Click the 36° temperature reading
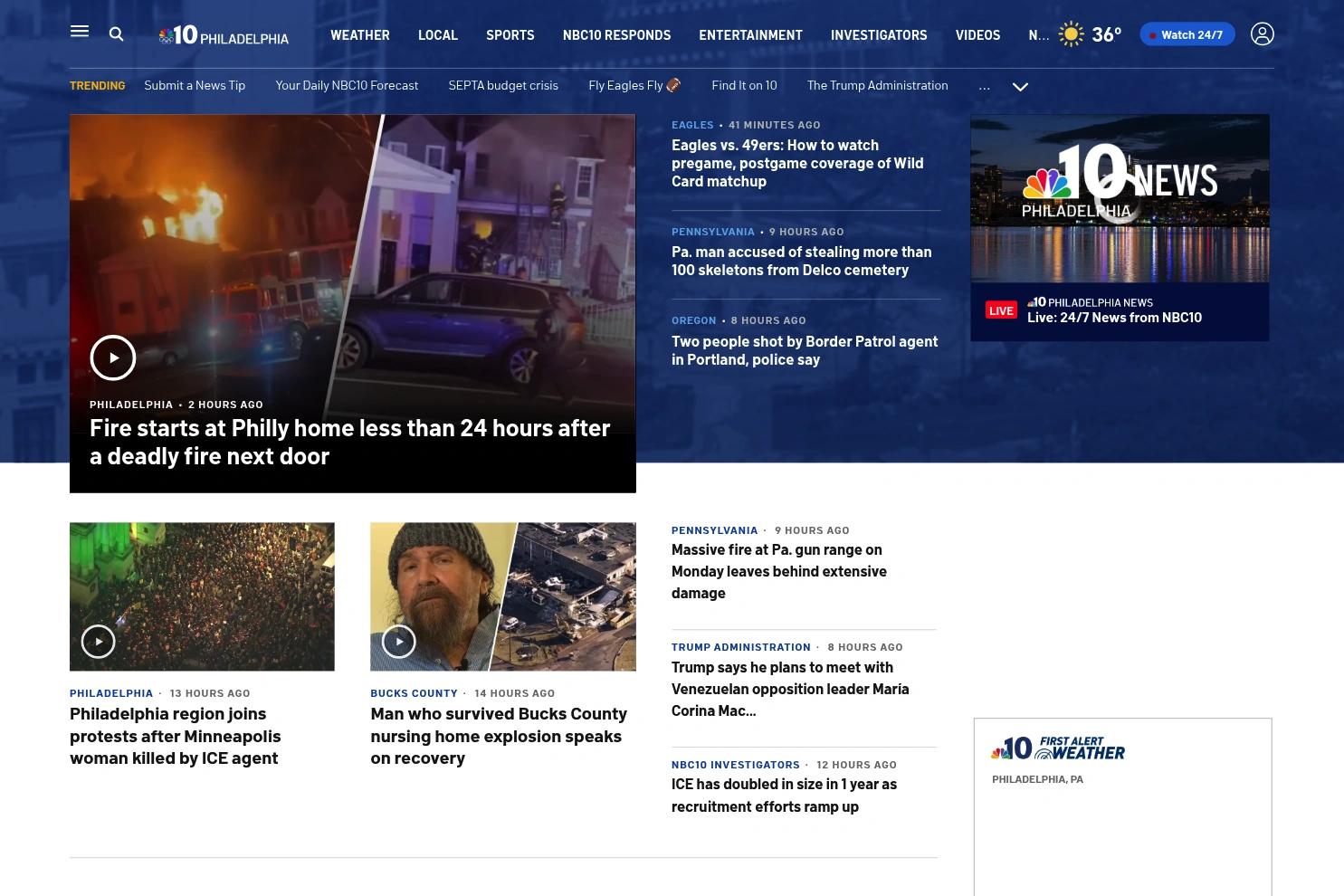Screen dimensions: 1344x896 click(1106, 34)
